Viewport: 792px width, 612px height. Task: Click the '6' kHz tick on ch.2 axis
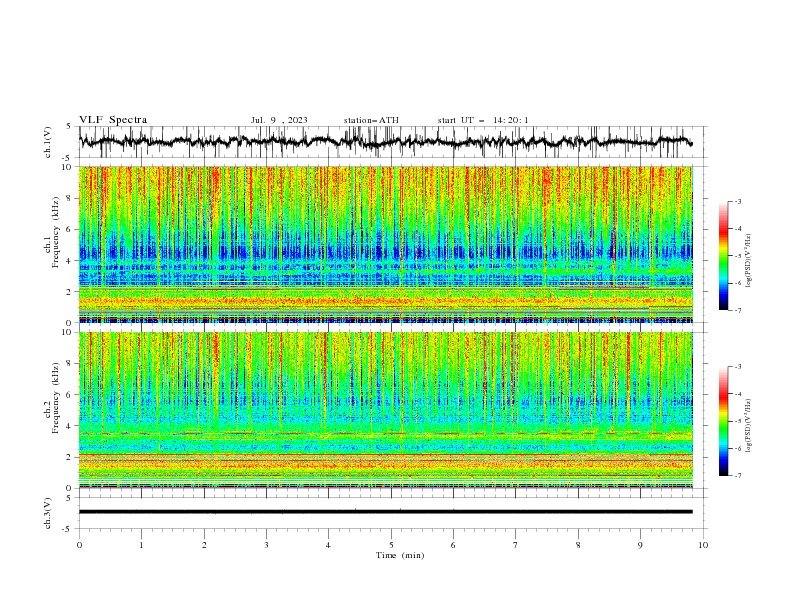click(71, 395)
